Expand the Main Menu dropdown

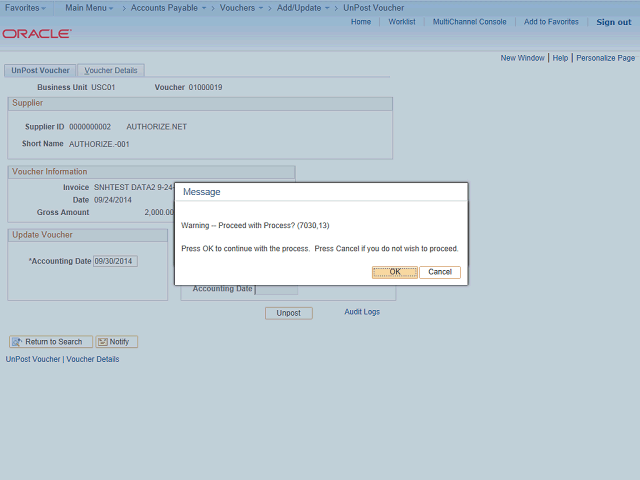(x=89, y=8)
